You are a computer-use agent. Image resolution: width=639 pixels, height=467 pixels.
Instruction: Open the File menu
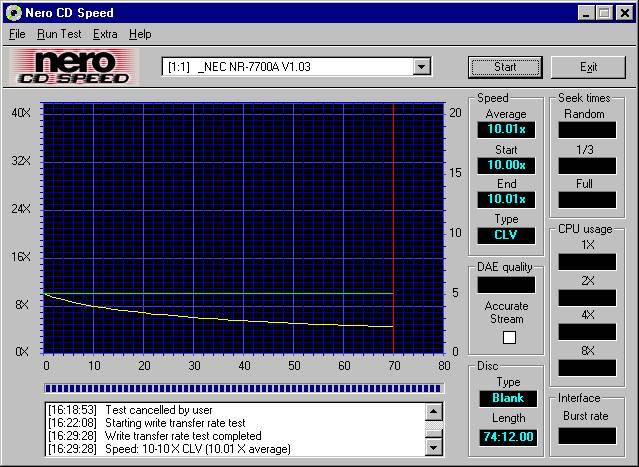[x=17, y=34]
